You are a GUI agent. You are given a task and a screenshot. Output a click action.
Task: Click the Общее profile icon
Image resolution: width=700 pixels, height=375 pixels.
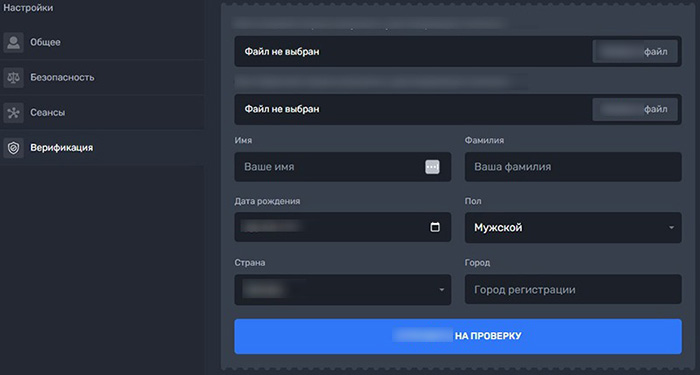point(13,42)
